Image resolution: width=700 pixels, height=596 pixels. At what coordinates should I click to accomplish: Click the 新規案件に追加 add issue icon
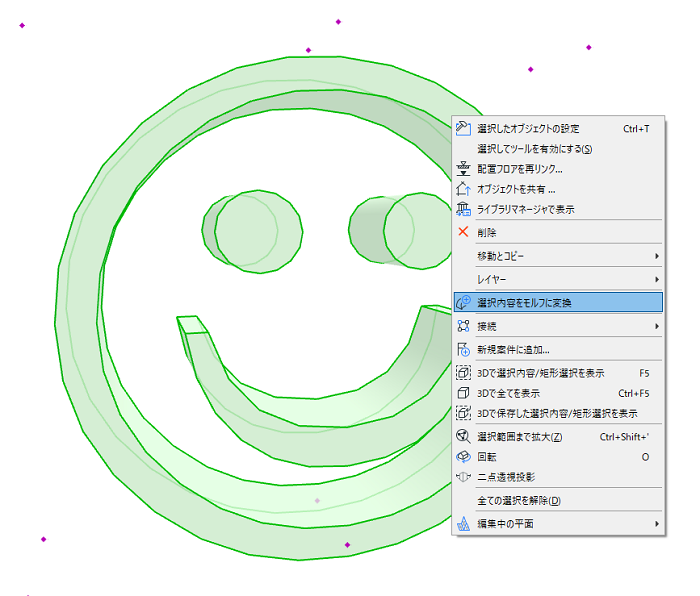coord(463,349)
